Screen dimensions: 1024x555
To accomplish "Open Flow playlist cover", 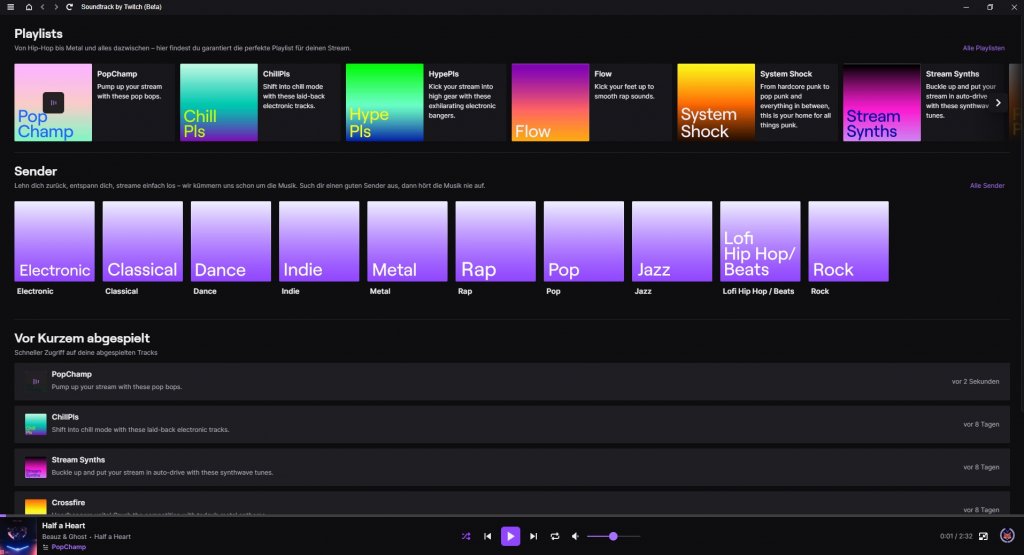I will 551,103.
